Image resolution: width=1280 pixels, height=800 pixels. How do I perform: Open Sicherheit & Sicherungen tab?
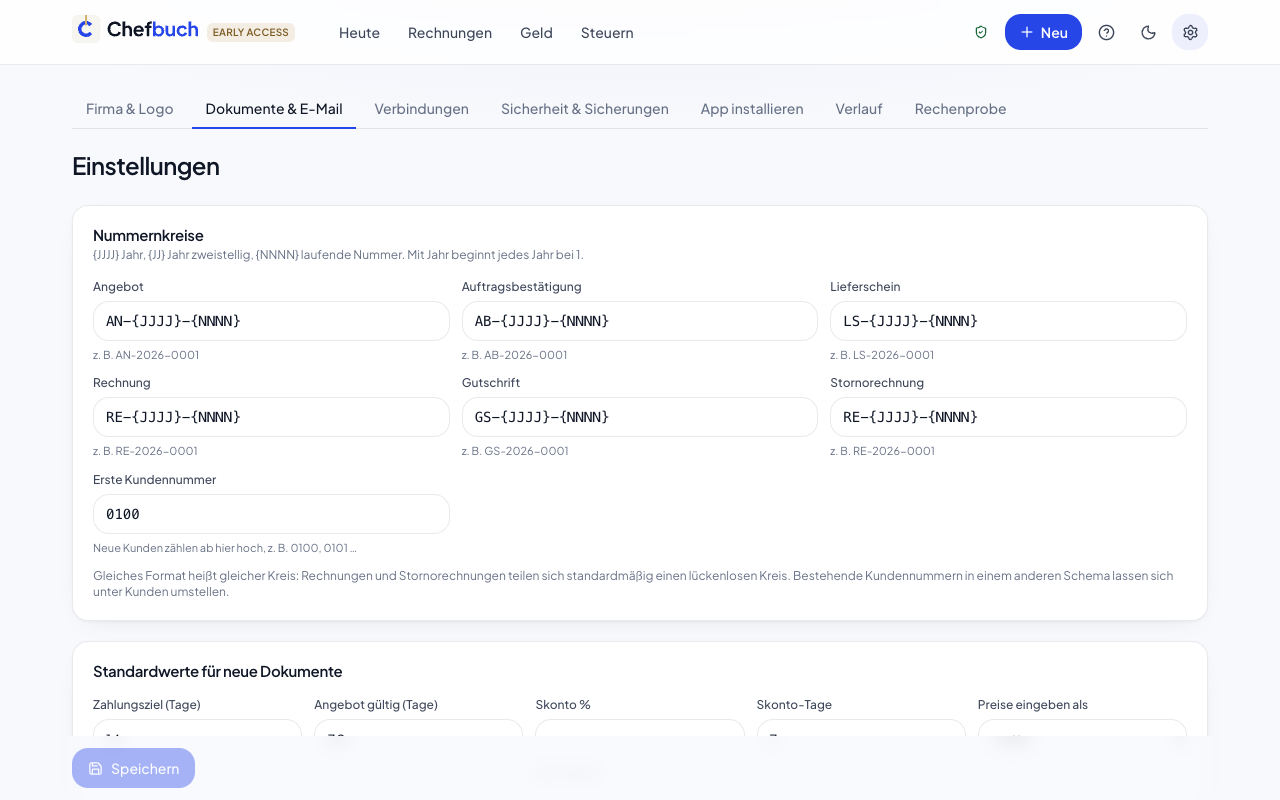(x=585, y=109)
